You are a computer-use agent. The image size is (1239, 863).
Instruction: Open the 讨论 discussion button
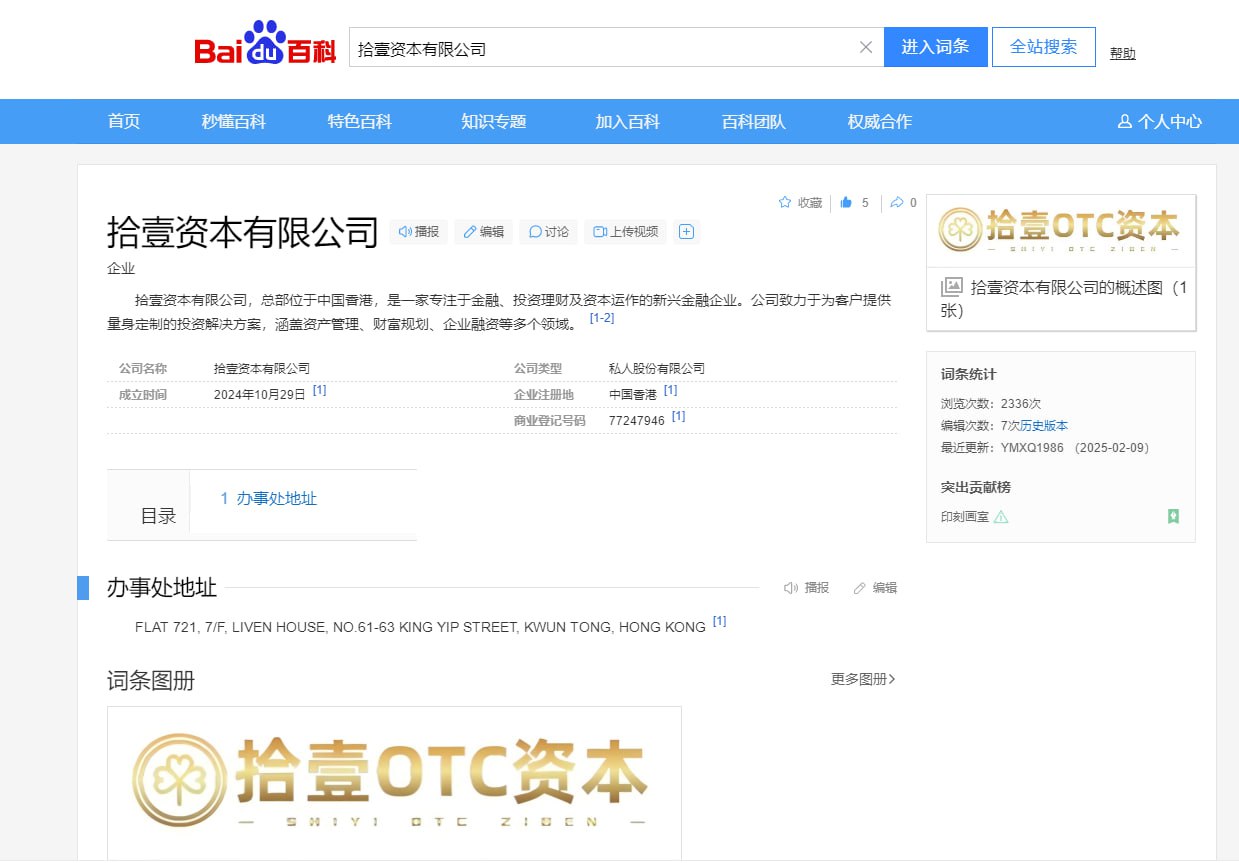549,232
